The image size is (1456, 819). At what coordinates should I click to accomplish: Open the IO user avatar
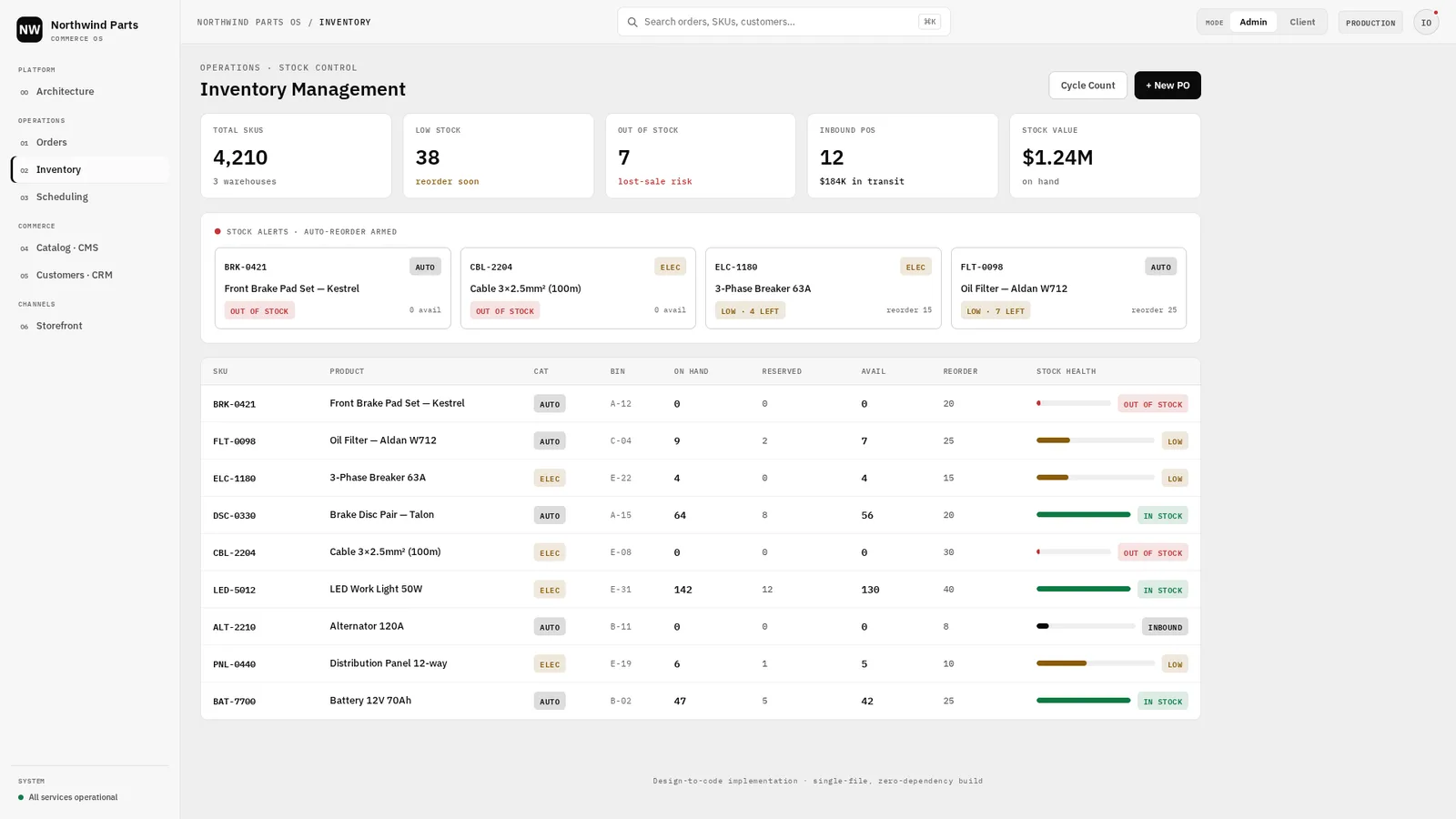(1426, 23)
